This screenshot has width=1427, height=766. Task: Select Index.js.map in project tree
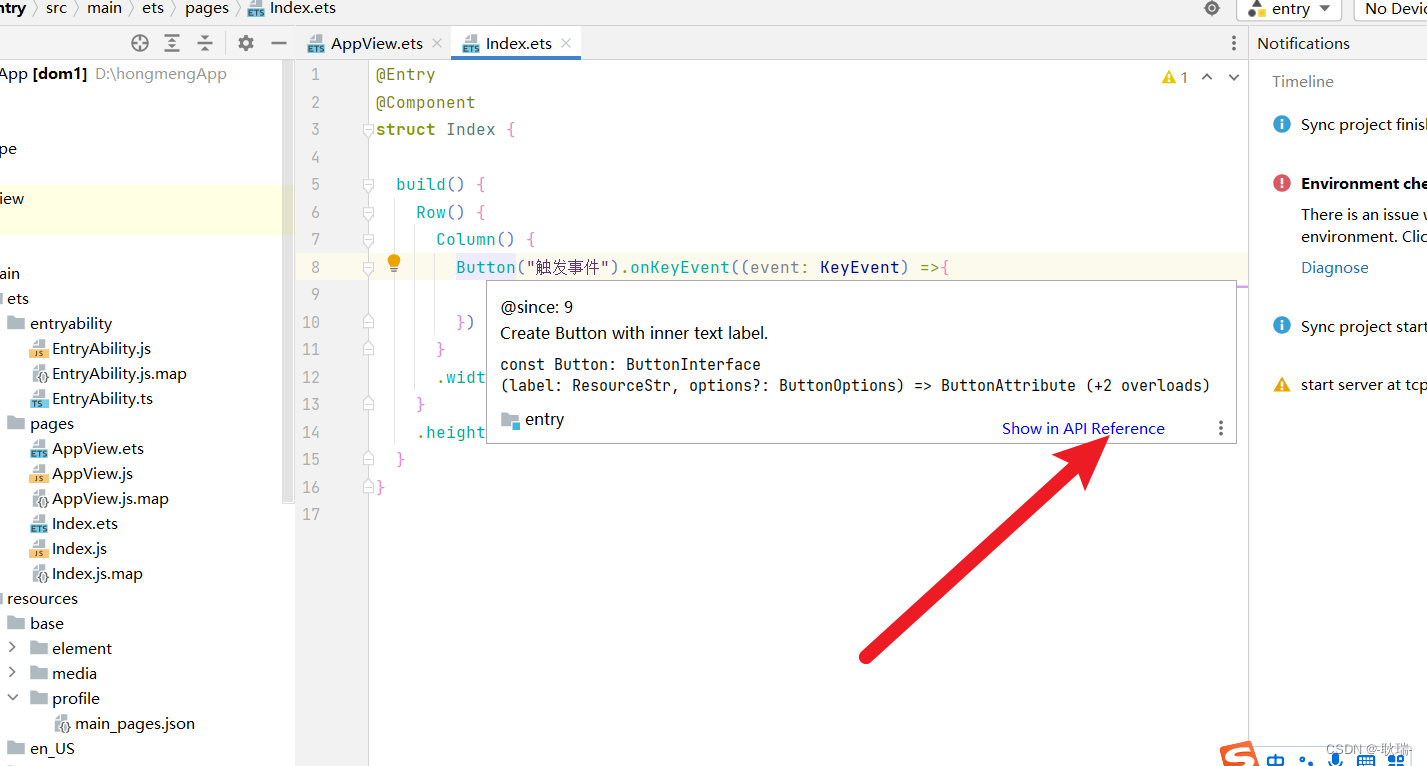[x=97, y=573]
